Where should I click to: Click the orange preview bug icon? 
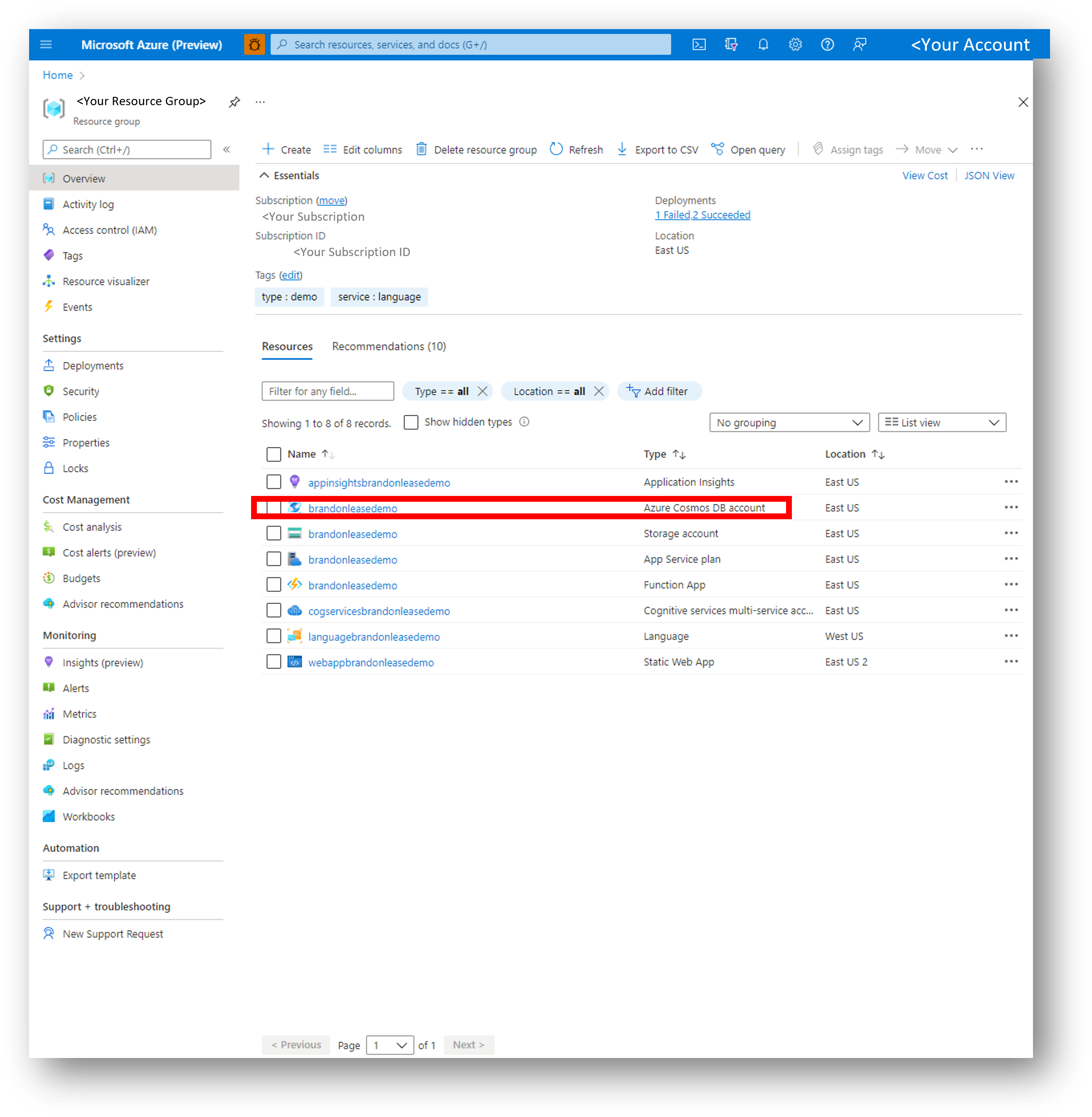(x=254, y=45)
